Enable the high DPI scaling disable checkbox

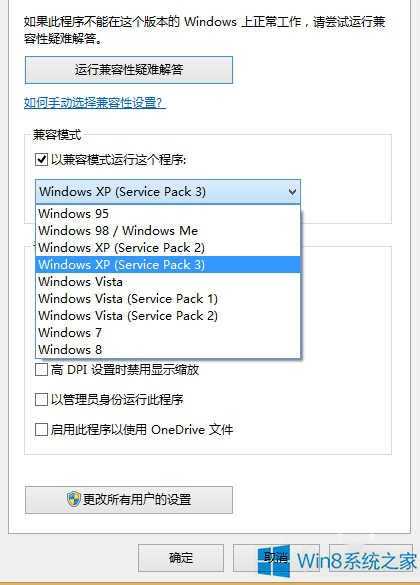click(x=41, y=370)
